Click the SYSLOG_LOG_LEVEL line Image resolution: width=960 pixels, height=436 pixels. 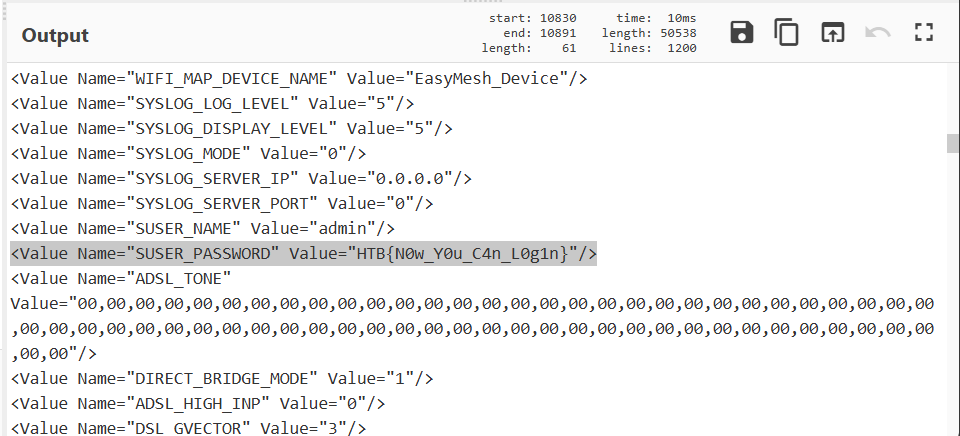[212, 103]
